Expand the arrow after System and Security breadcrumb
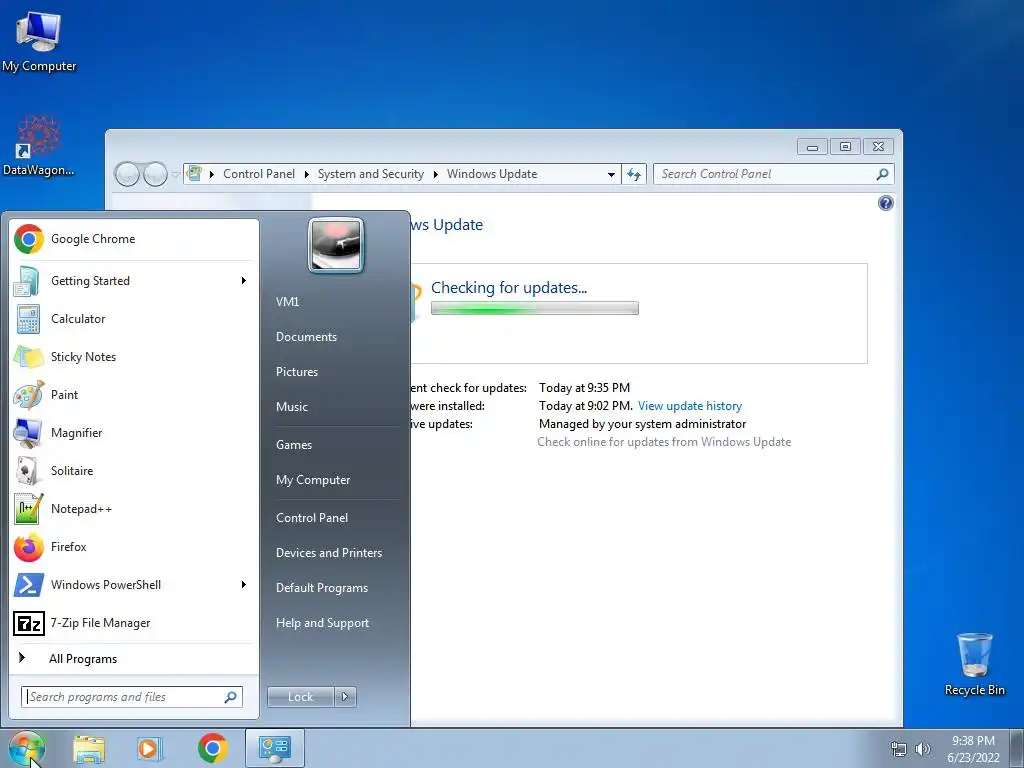Screen dimensions: 1024x768 (x=436, y=174)
